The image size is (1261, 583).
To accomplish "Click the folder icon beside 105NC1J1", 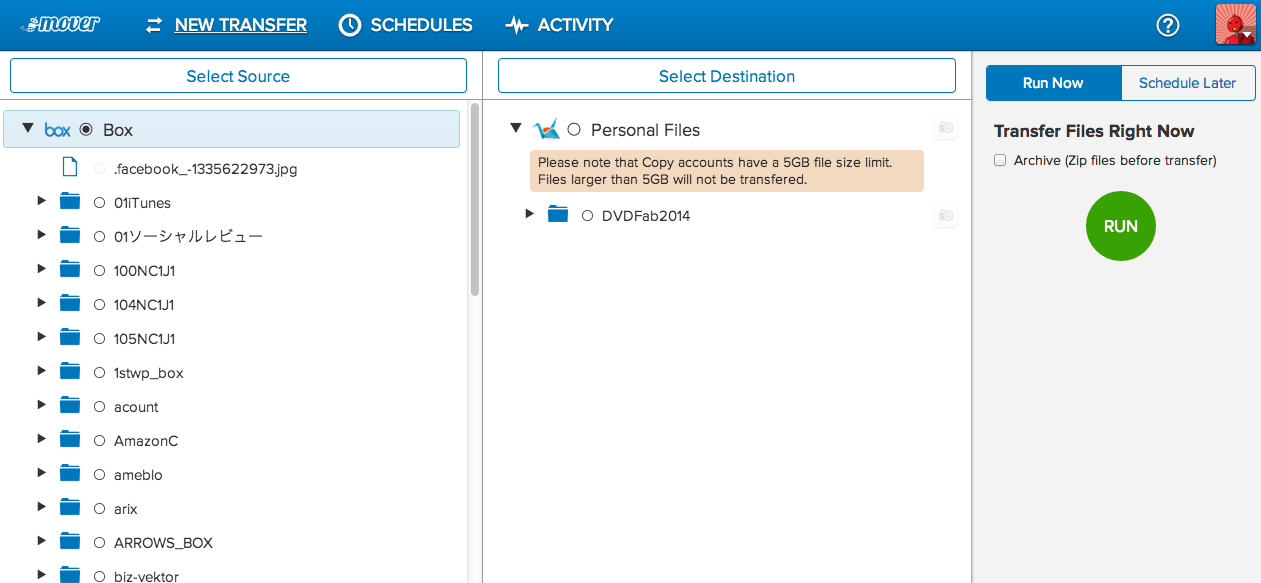I will pos(69,338).
